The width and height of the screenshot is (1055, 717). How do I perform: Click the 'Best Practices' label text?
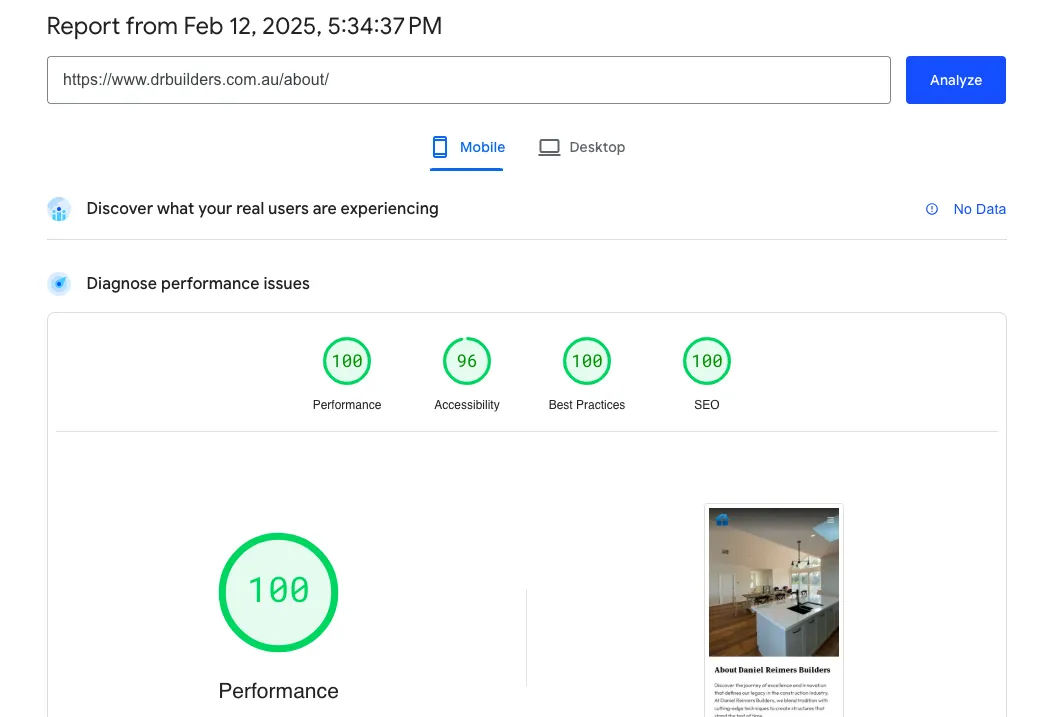click(587, 405)
